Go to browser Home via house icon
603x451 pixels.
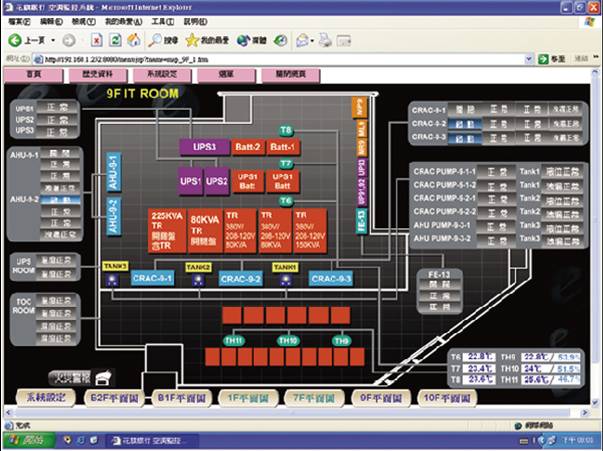click(x=134, y=40)
